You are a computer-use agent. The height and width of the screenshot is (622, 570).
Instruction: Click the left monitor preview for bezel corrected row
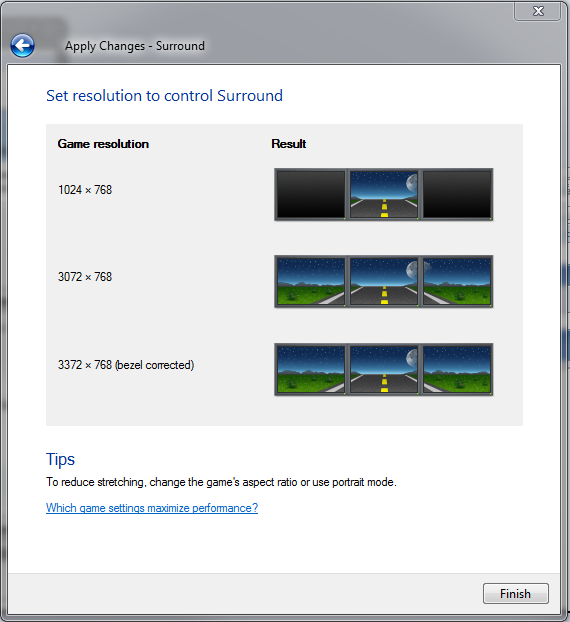311,370
